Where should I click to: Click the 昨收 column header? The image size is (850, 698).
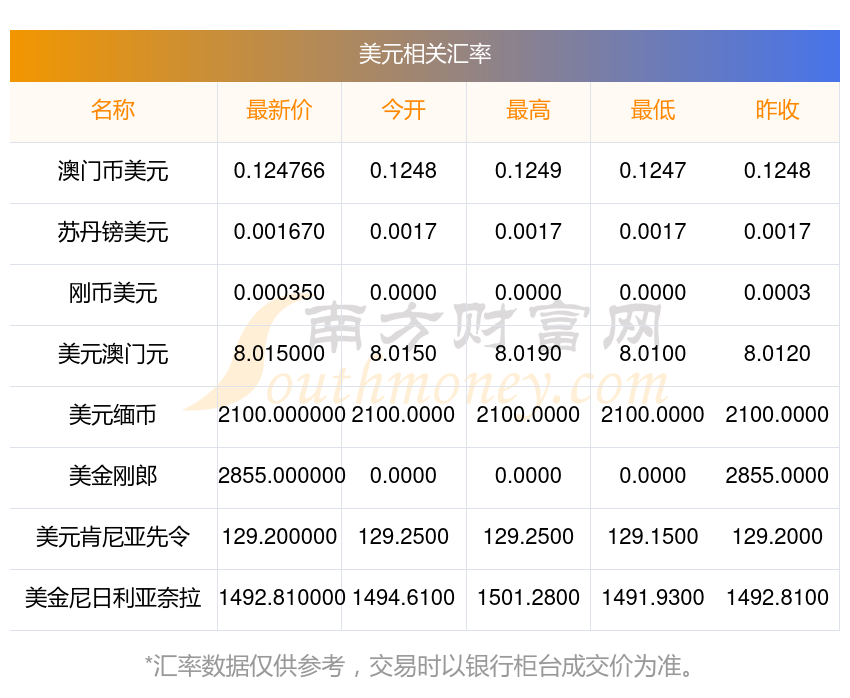777,110
